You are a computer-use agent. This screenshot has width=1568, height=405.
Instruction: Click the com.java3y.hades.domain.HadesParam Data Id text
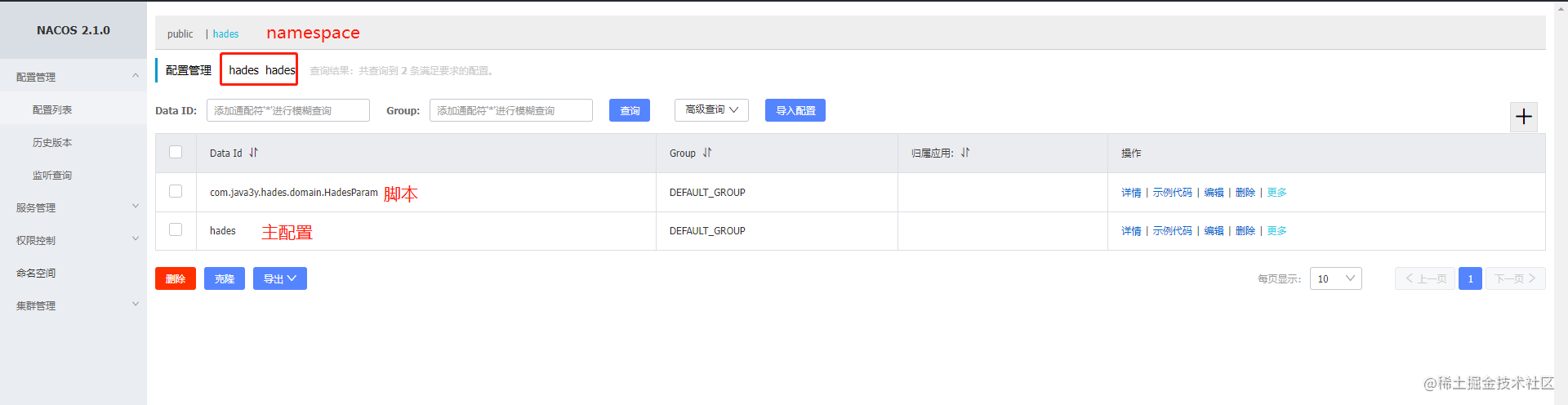click(x=294, y=193)
